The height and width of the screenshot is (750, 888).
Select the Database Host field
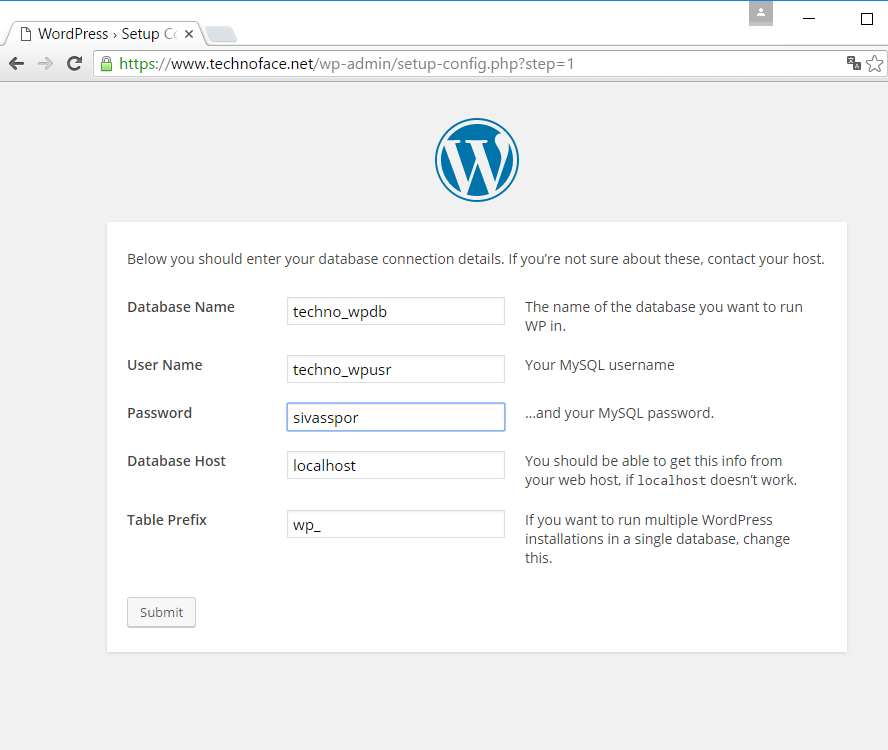[395, 465]
